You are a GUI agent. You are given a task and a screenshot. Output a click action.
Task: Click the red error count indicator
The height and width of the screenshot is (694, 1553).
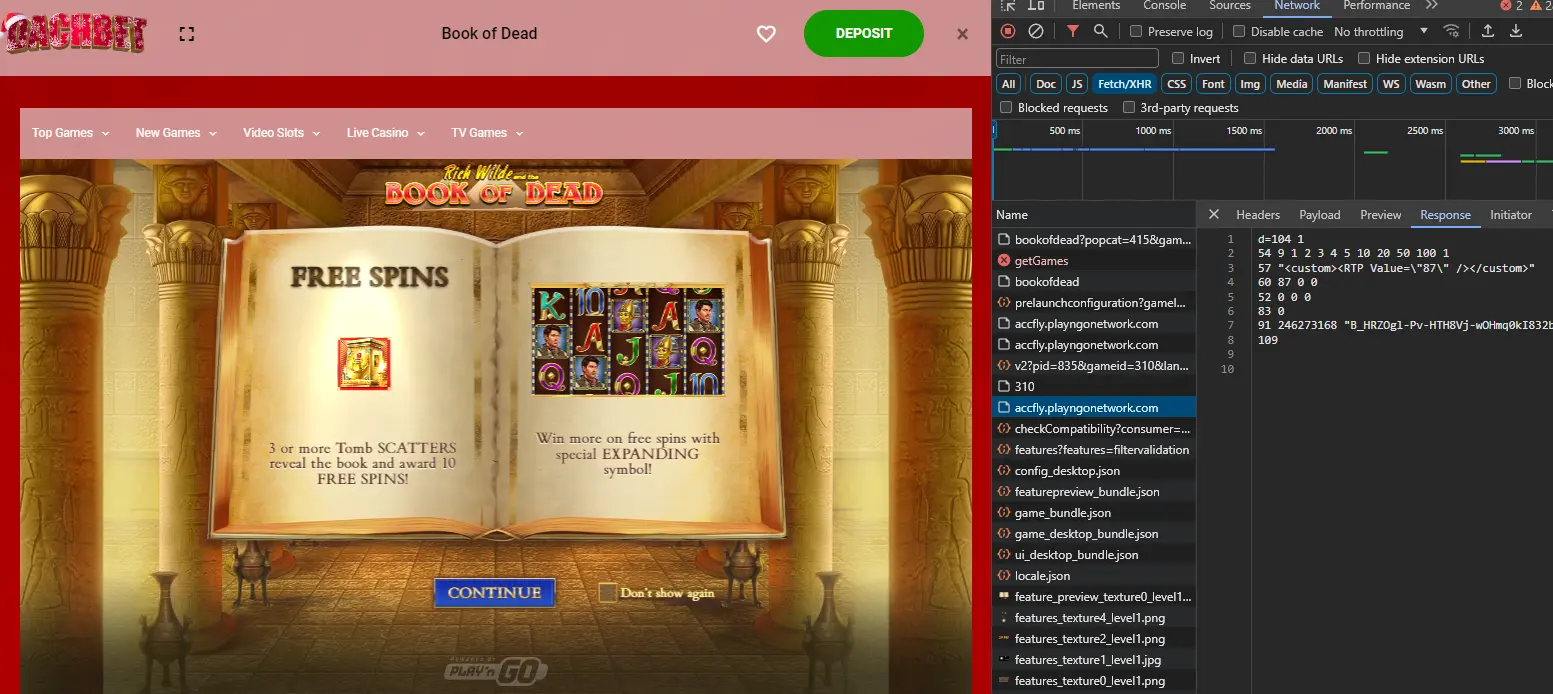pyautogui.click(x=1511, y=6)
